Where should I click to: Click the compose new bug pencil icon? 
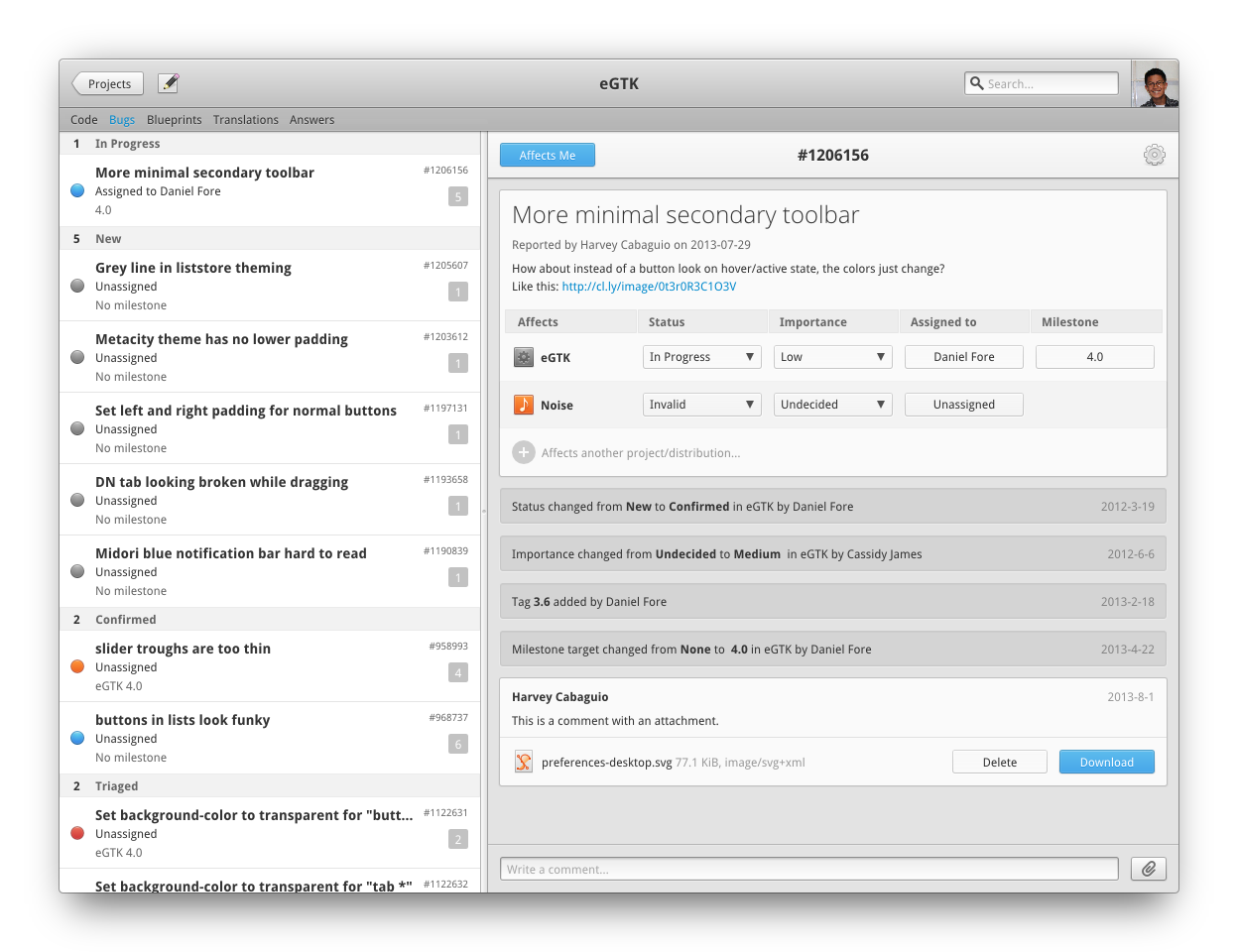coord(169,83)
